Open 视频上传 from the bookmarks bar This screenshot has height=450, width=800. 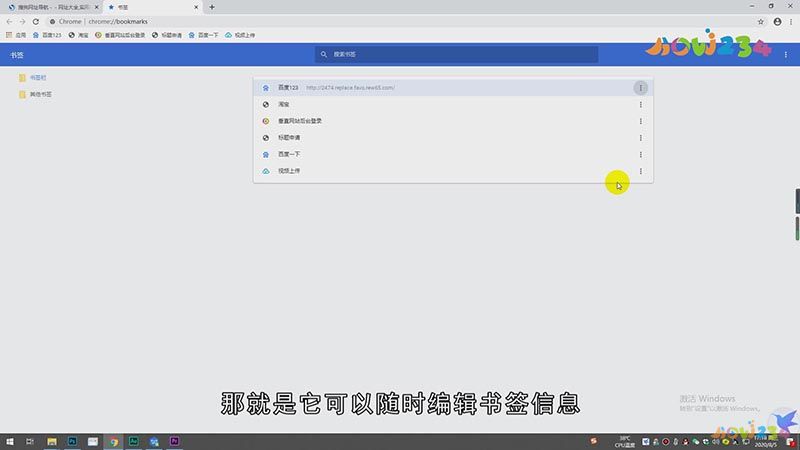pyautogui.click(x=240, y=35)
